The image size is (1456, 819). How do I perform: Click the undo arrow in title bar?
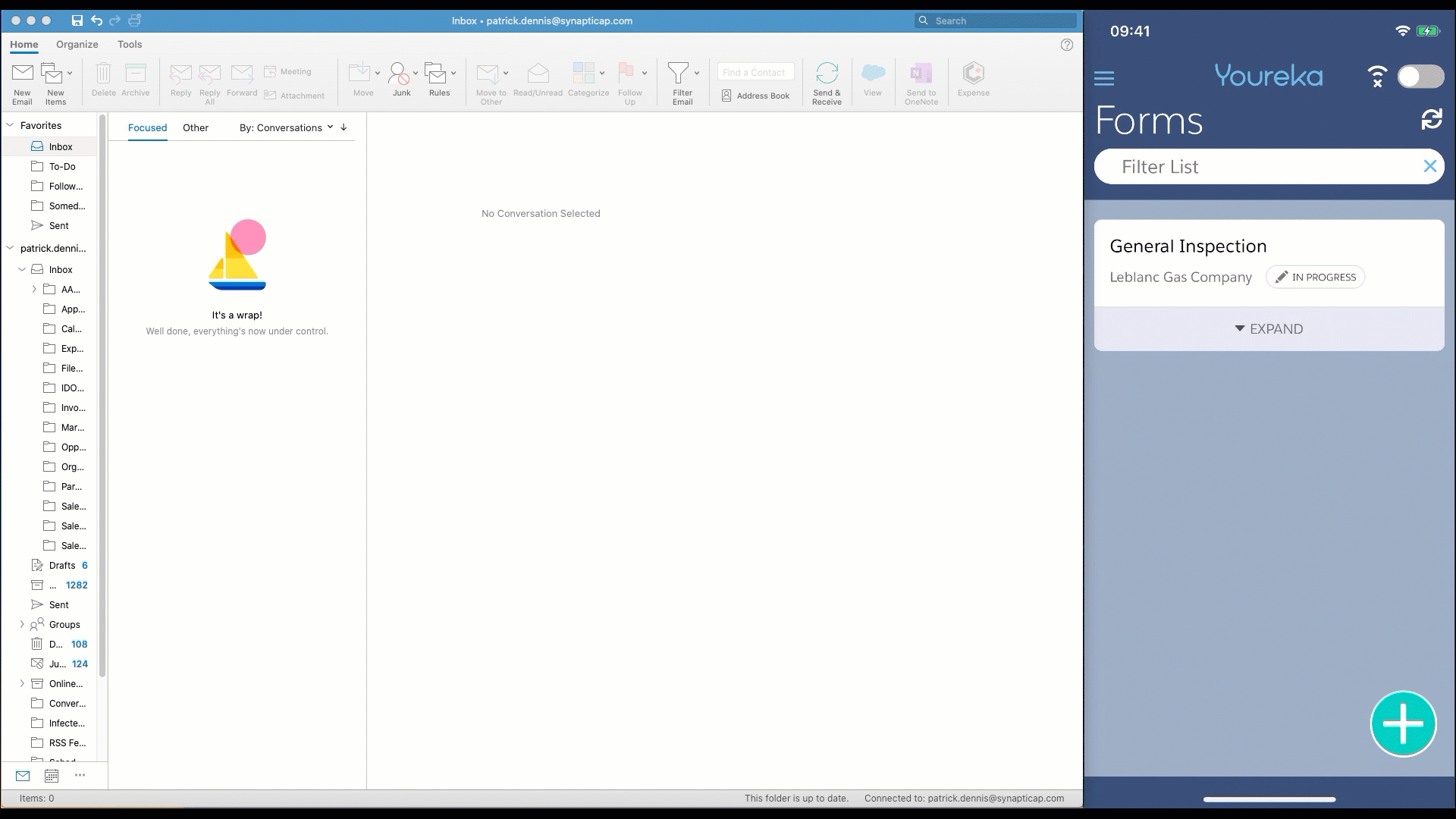point(96,20)
